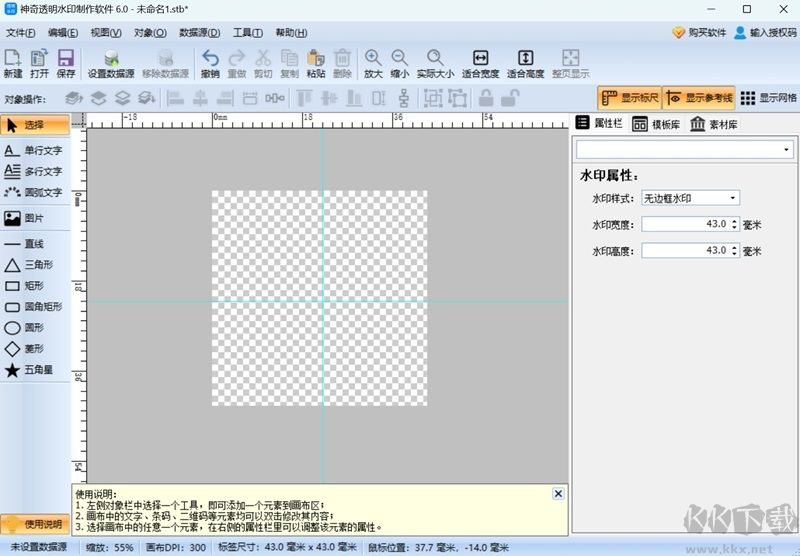Click the 放大 (Zoom in) magnifier
Image resolution: width=800 pixels, height=556 pixels.
pos(373,63)
